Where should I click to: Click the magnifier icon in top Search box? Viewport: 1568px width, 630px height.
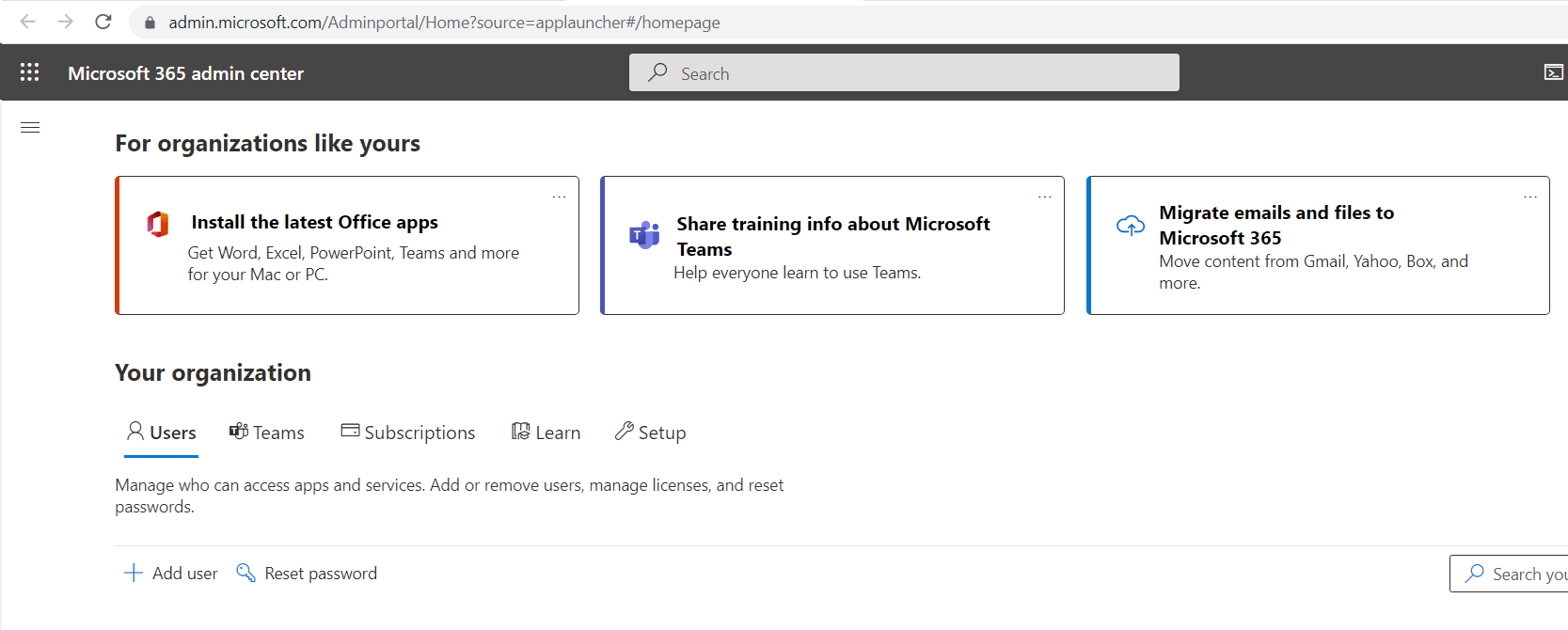click(658, 72)
